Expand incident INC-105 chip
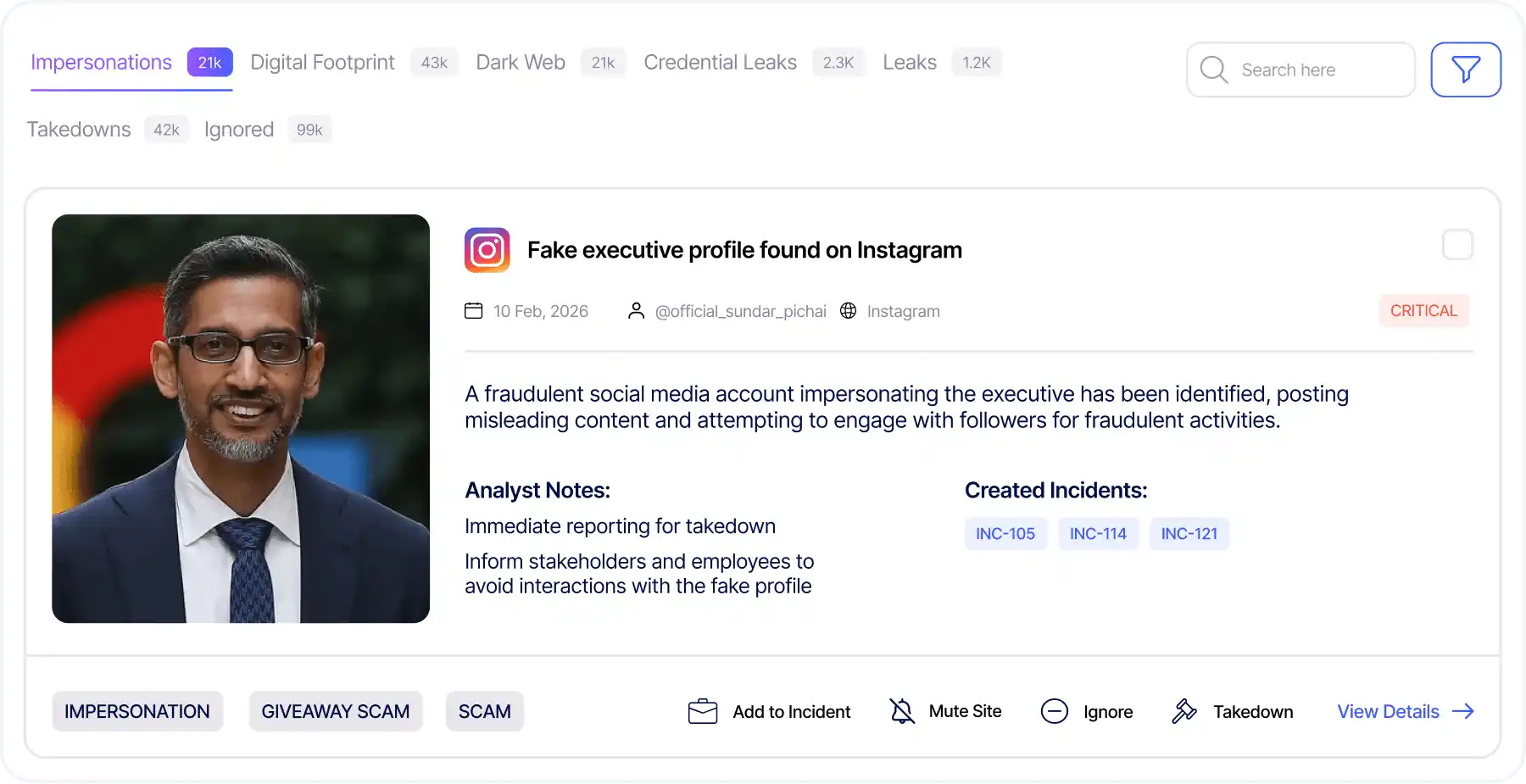The width and height of the screenshot is (1526, 784). (x=1005, y=533)
